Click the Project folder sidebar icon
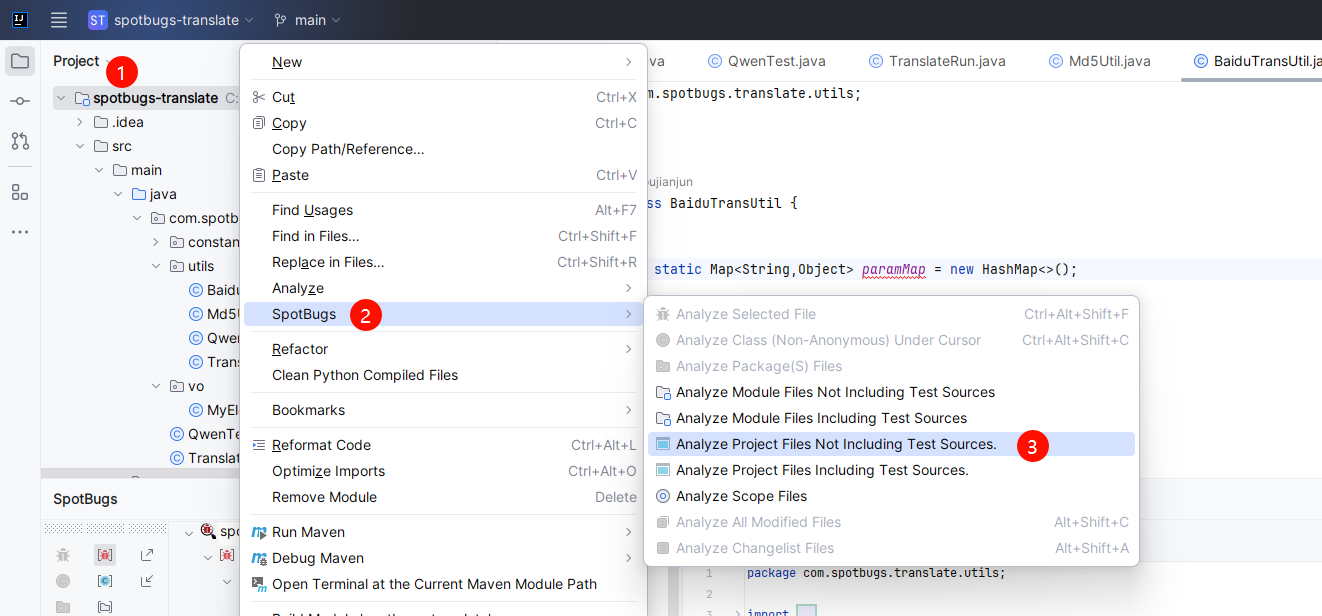Image resolution: width=1322 pixels, height=616 pixels. point(20,61)
